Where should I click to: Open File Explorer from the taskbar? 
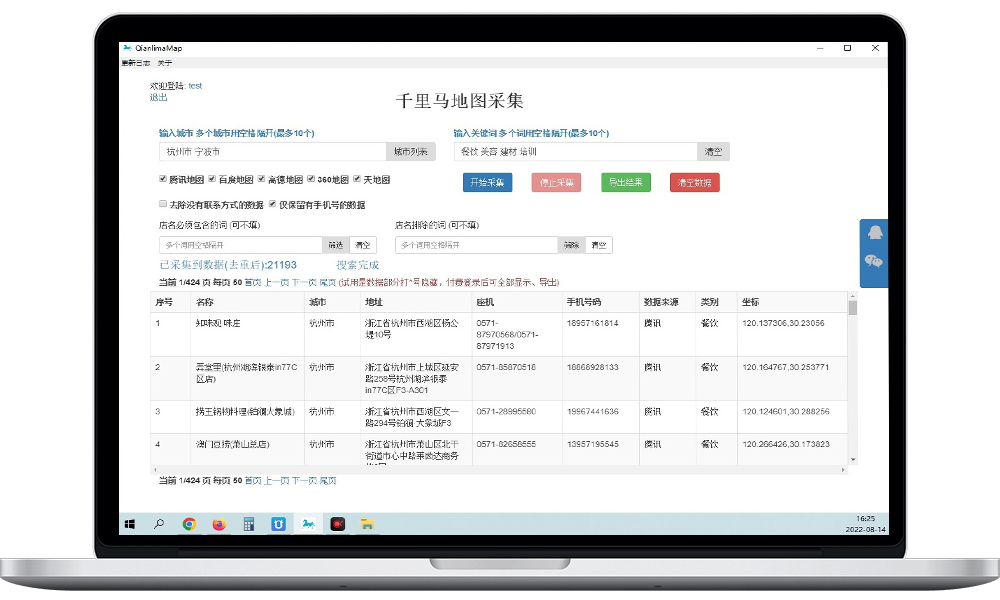pos(367,524)
